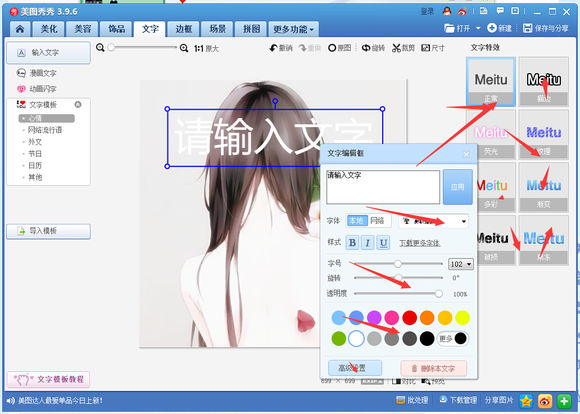Click the zoom in magnifier

[184, 48]
